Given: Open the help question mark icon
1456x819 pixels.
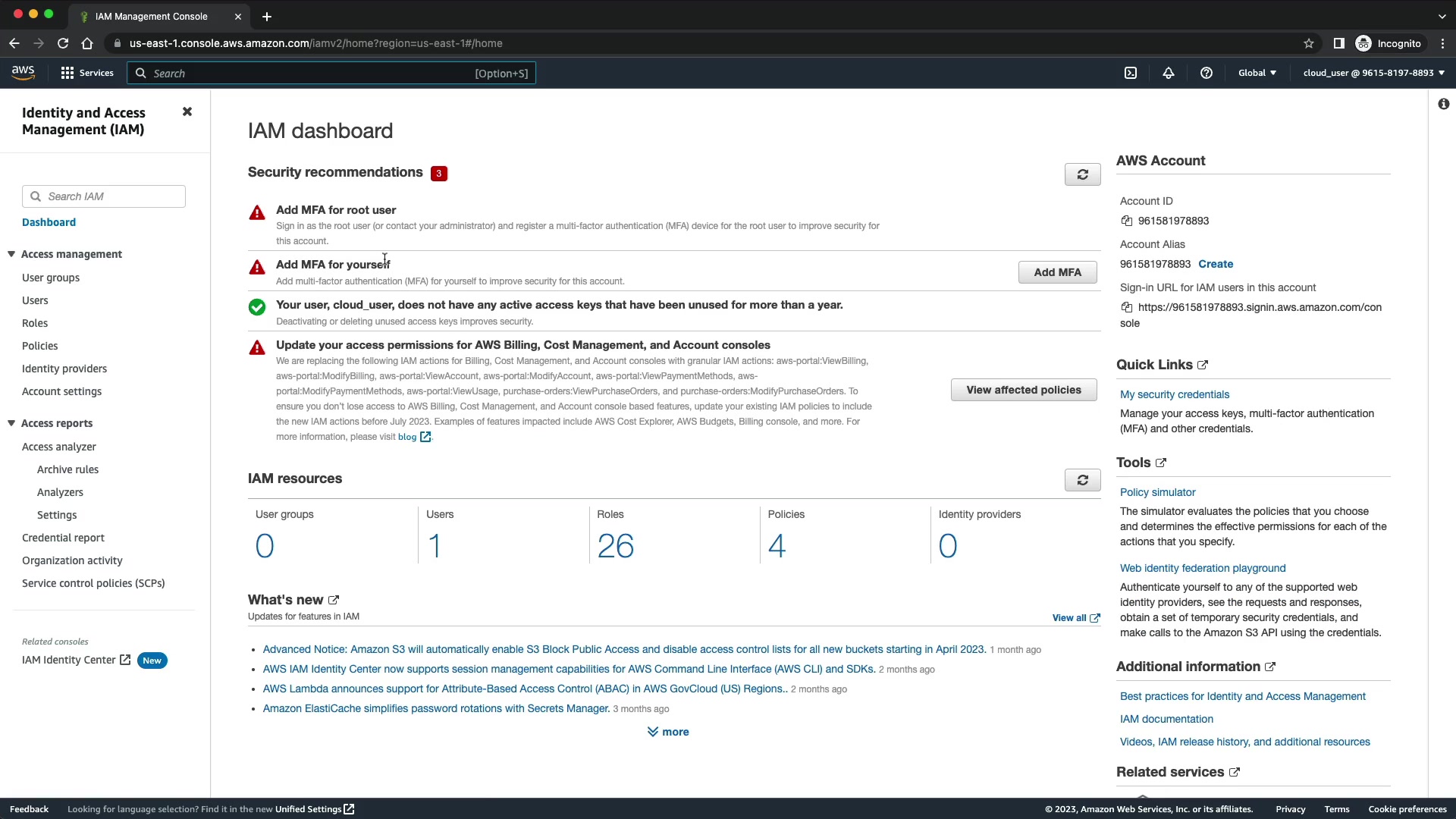Looking at the screenshot, I should [x=1206, y=74].
